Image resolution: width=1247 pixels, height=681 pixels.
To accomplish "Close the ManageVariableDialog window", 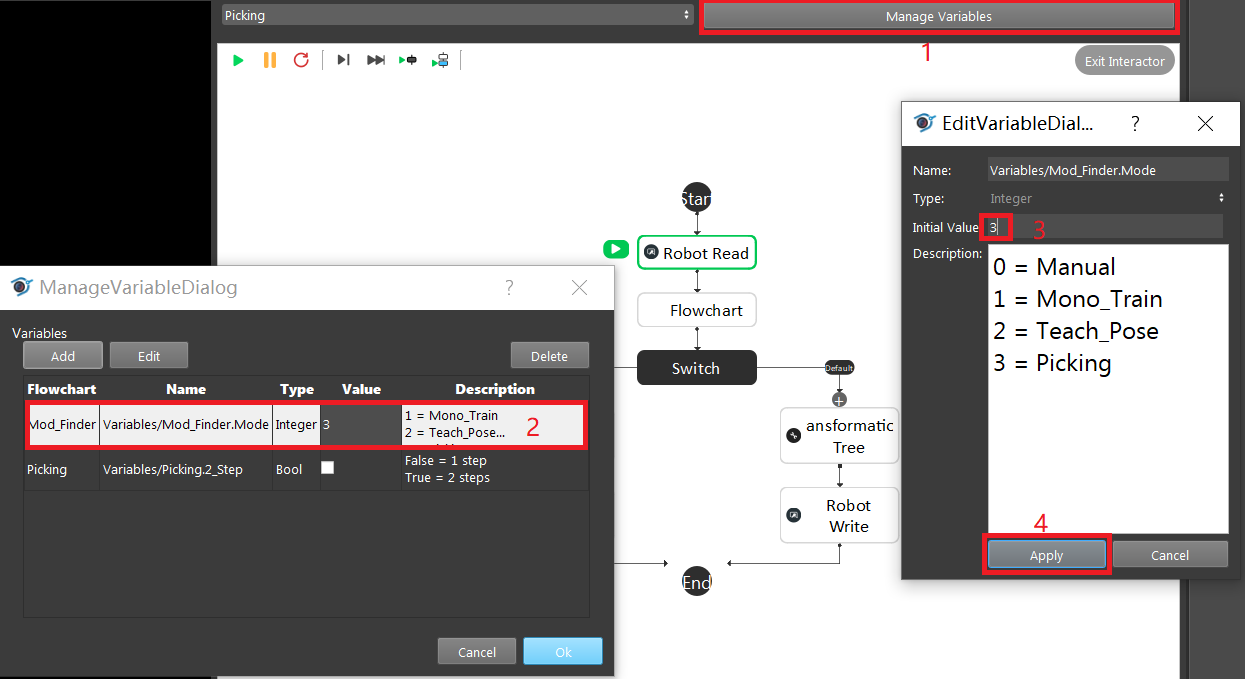I will point(579,288).
